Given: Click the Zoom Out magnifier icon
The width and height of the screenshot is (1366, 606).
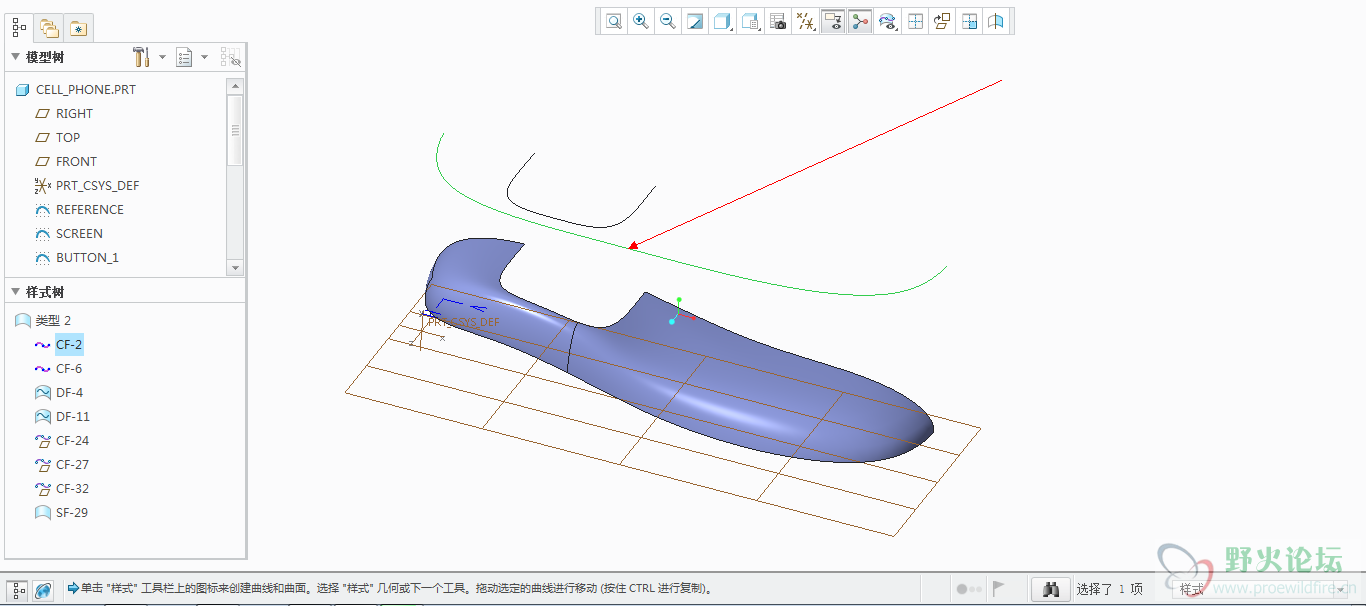Looking at the screenshot, I should (x=668, y=21).
